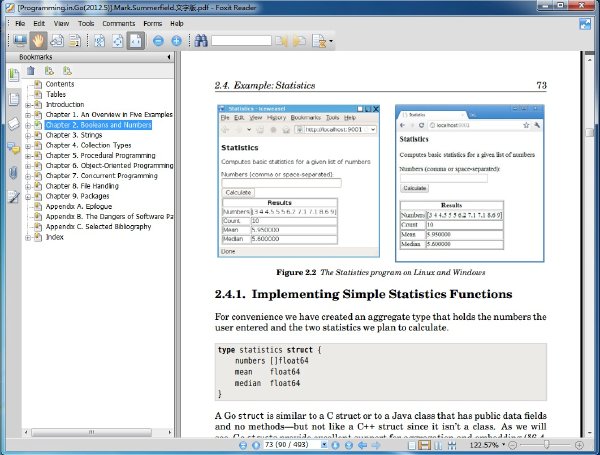Select Chapter 8. File Handling bookmark
The height and width of the screenshot is (455, 600).
tap(82, 186)
